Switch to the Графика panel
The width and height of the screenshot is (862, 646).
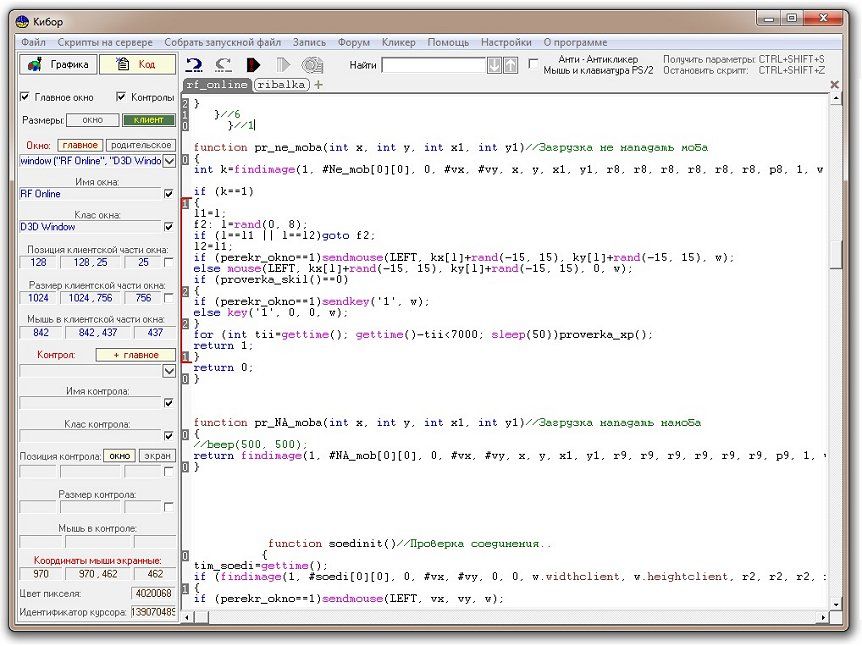(59, 65)
